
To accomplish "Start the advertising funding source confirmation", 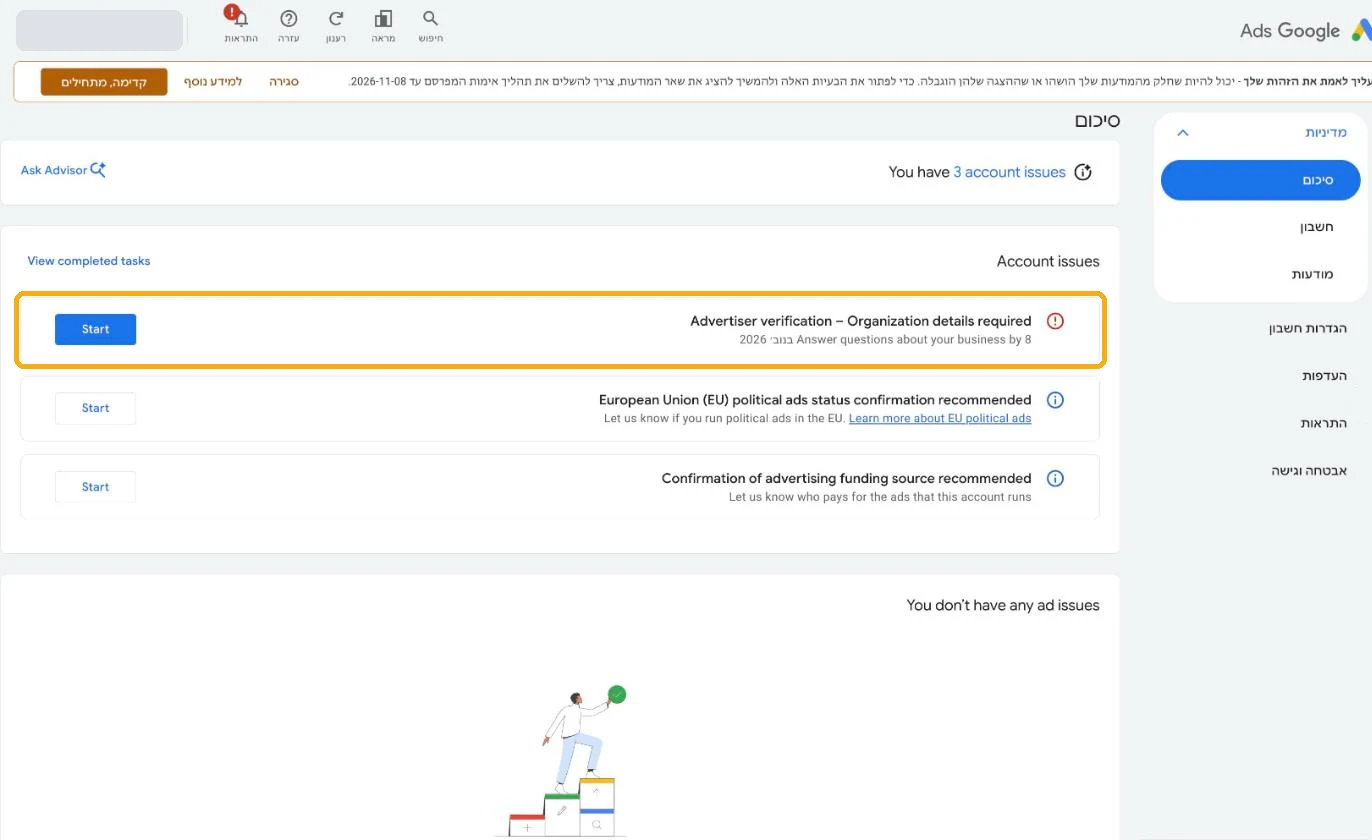I will click(x=95, y=487).
